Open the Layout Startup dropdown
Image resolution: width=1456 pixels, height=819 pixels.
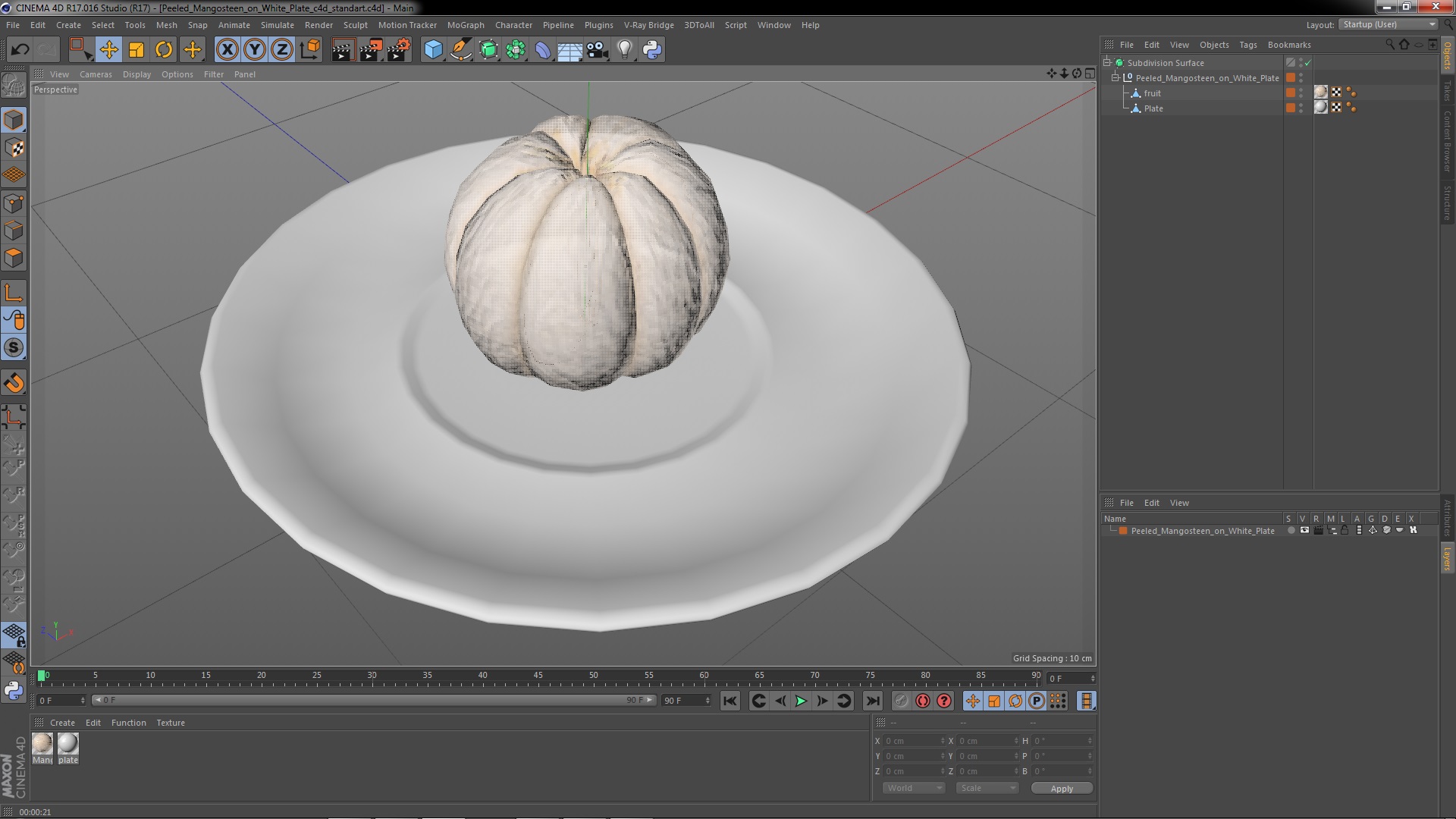click(x=1389, y=24)
